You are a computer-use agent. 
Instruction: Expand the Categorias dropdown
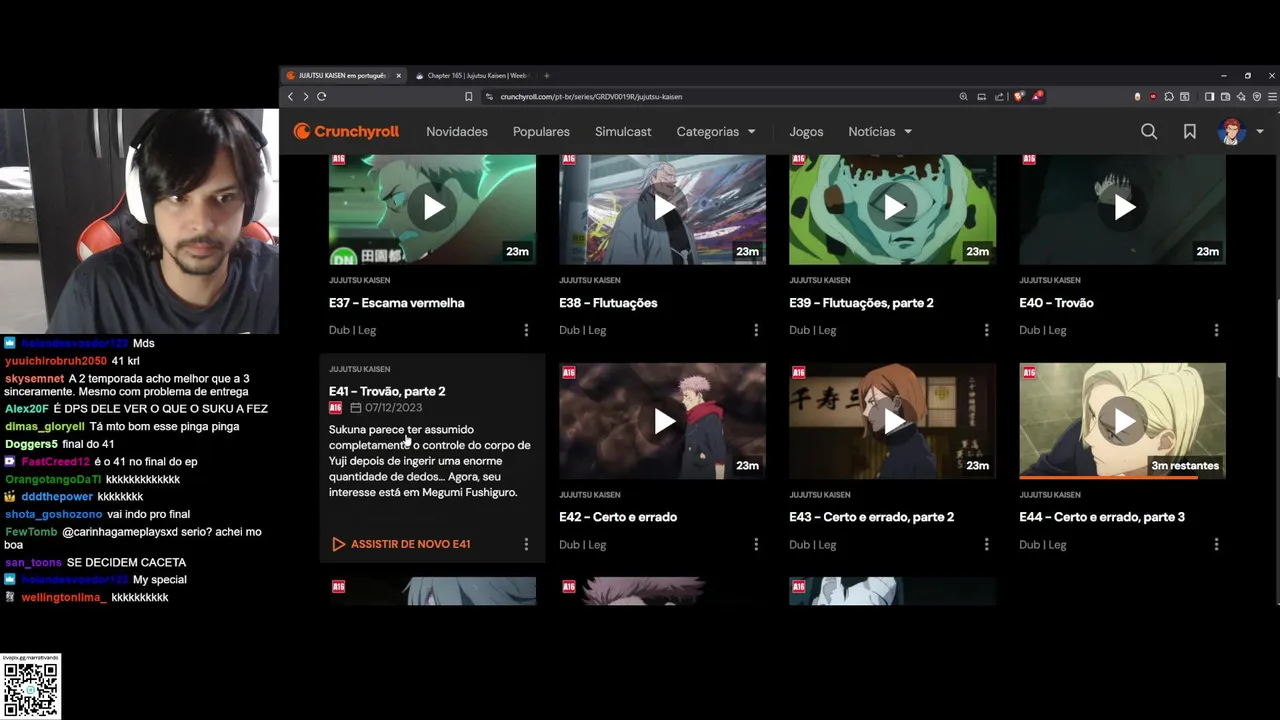pyautogui.click(x=716, y=131)
